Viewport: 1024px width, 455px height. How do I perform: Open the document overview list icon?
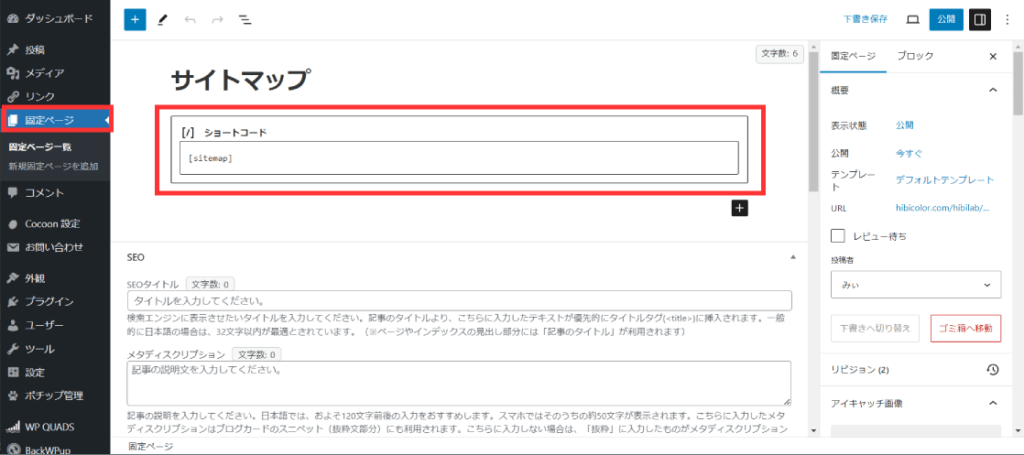click(245, 19)
